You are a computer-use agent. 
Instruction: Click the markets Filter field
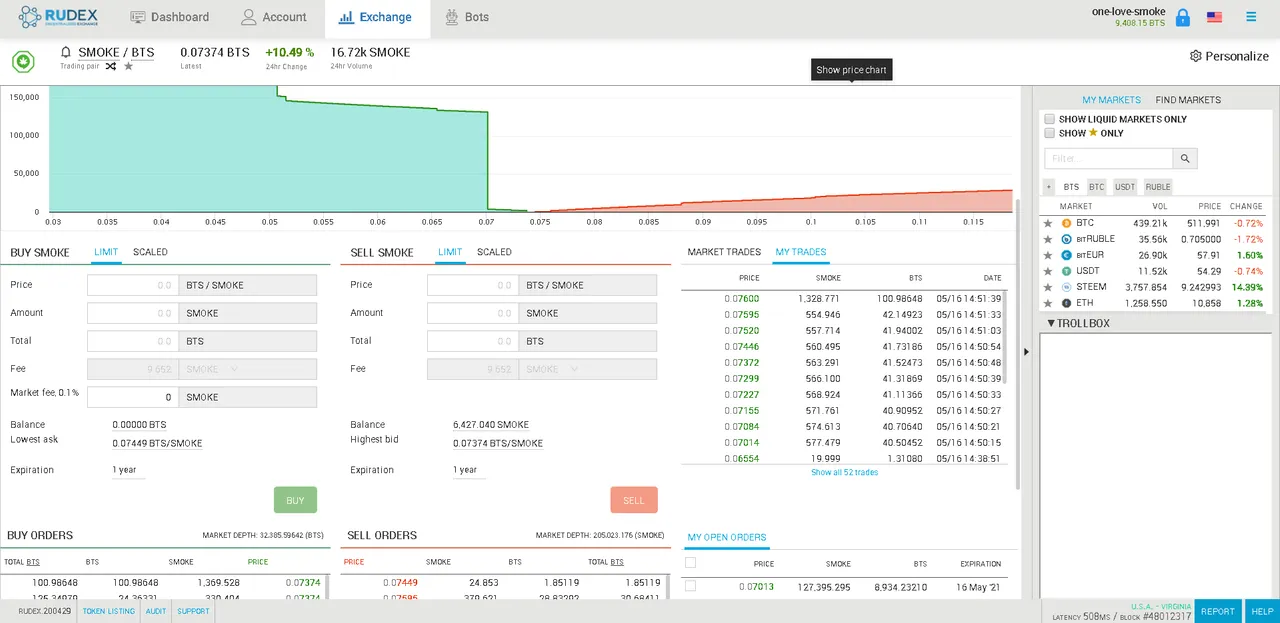[1109, 158]
